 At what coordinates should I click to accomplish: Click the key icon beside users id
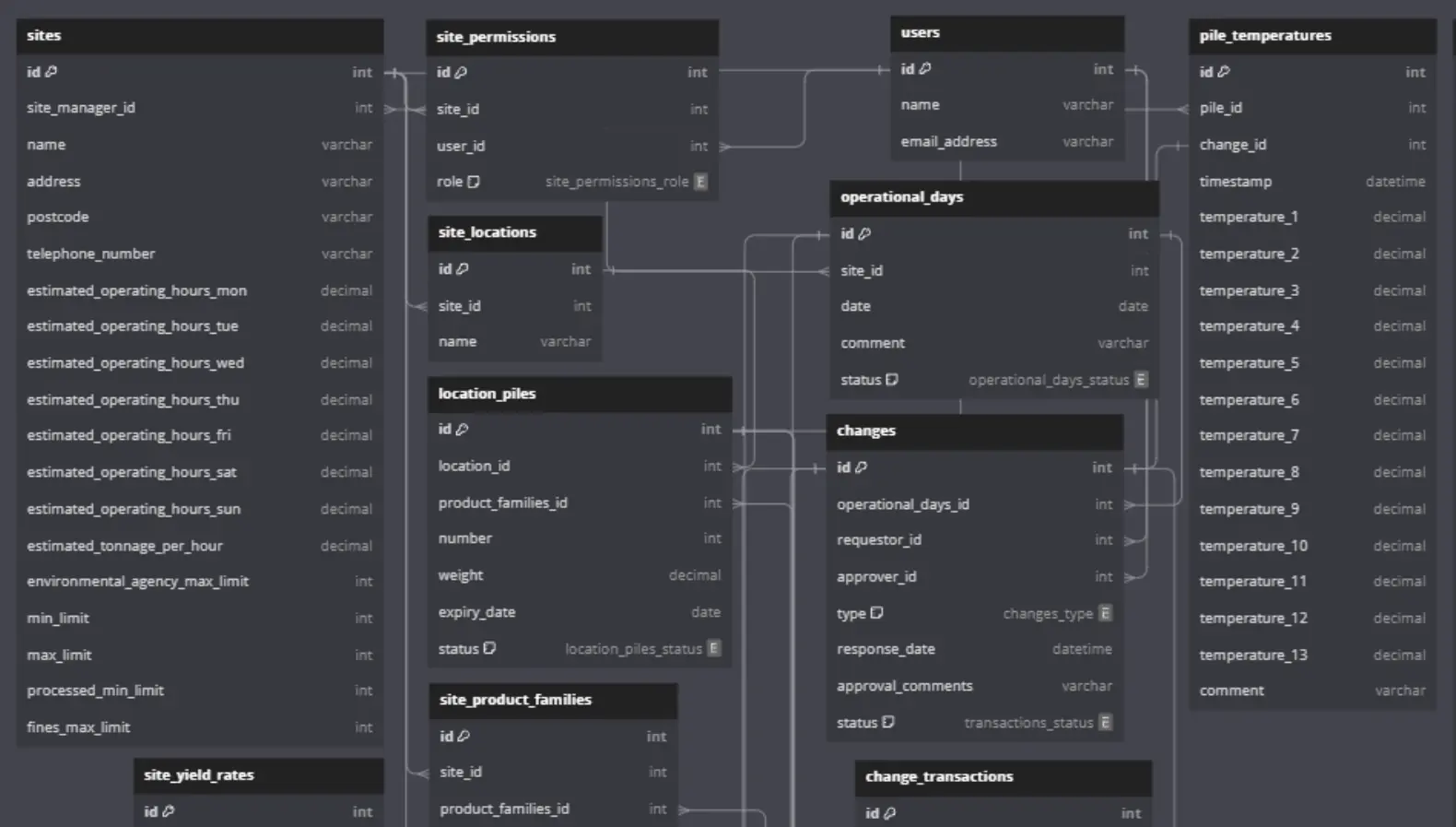[x=925, y=69]
